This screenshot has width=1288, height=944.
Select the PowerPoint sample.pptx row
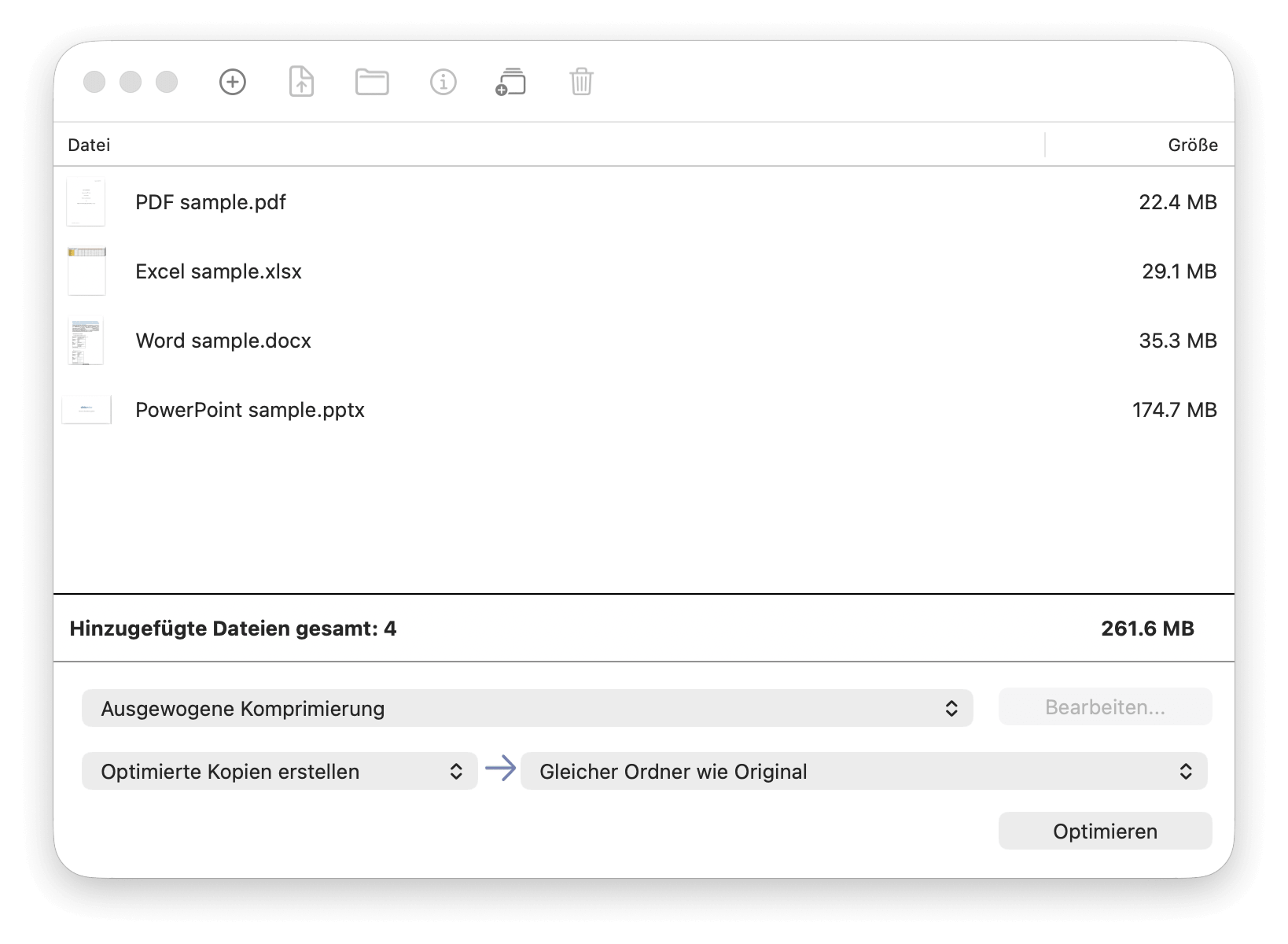644,410
